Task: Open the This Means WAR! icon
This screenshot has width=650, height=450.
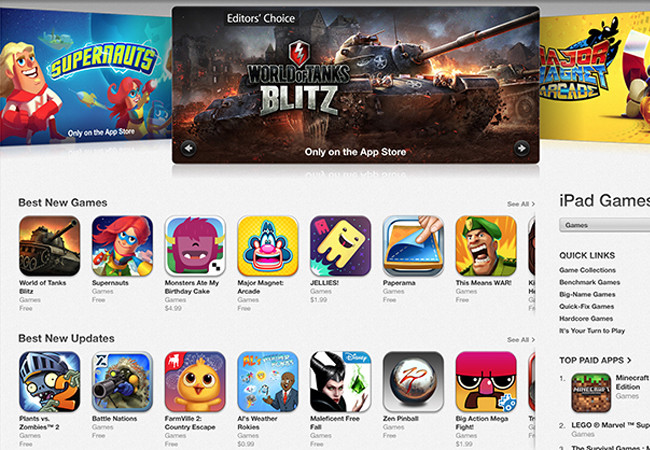Action: [486, 246]
